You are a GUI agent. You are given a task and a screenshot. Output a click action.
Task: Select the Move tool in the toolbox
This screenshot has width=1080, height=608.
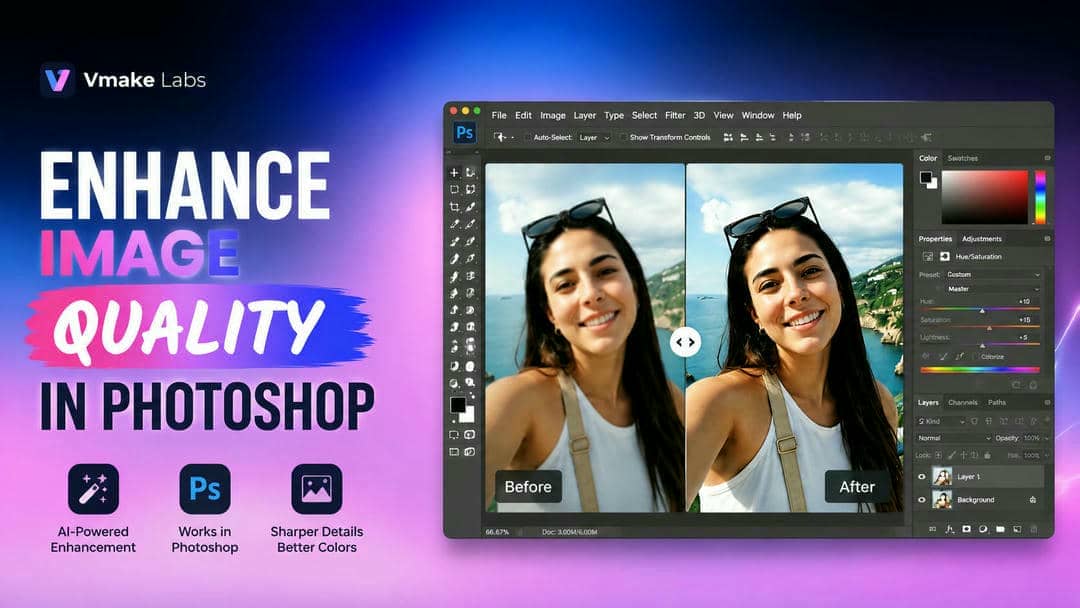click(x=454, y=172)
